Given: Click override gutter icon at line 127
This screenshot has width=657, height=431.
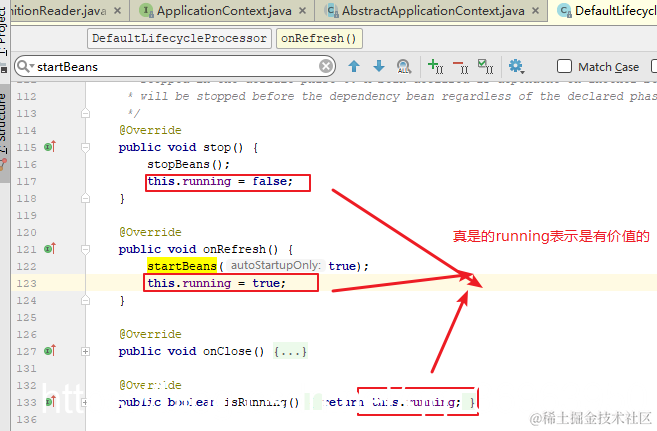Looking at the screenshot, I should [50, 351].
